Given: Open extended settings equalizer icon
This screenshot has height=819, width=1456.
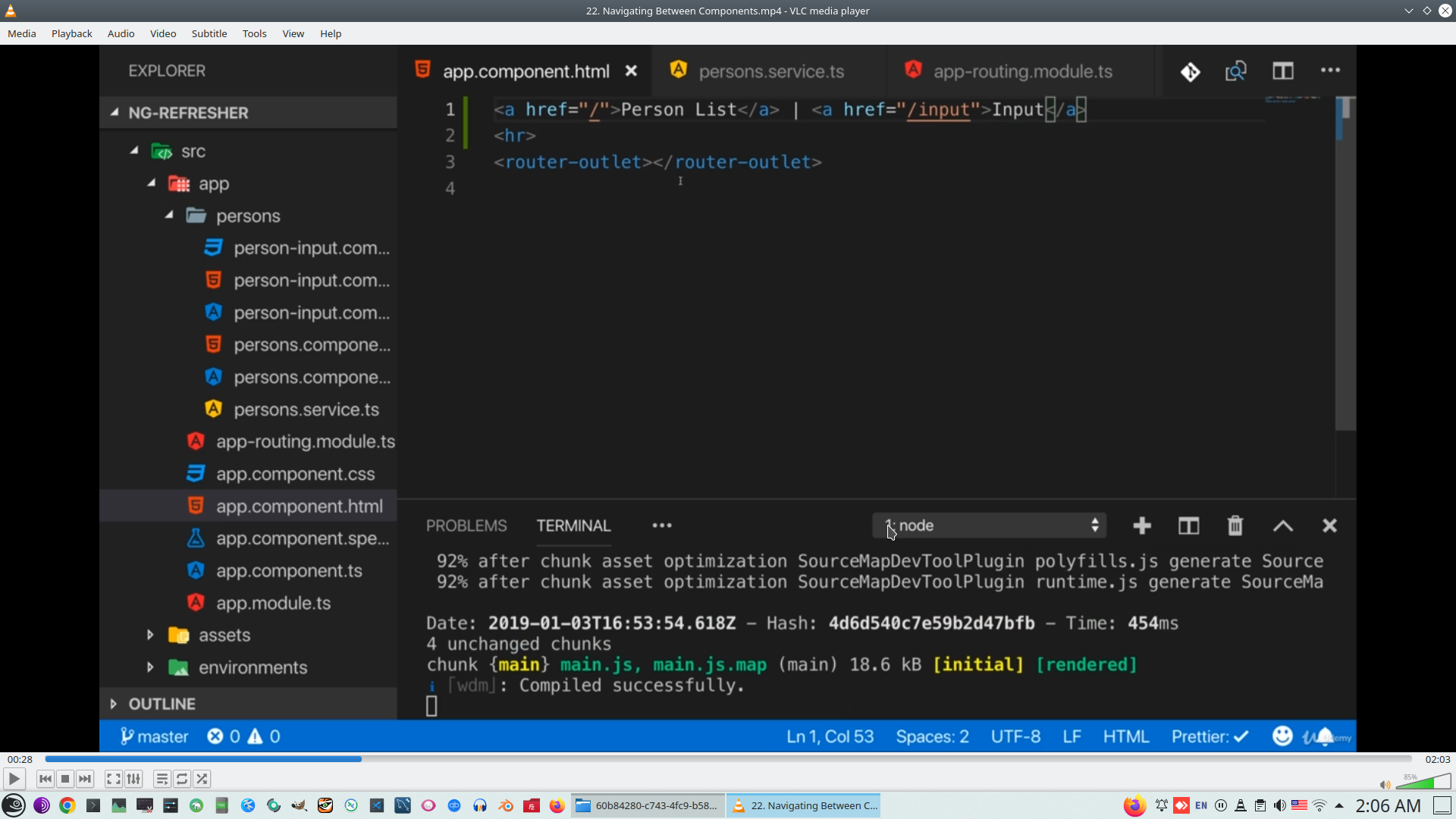Looking at the screenshot, I should pos(133,779).
